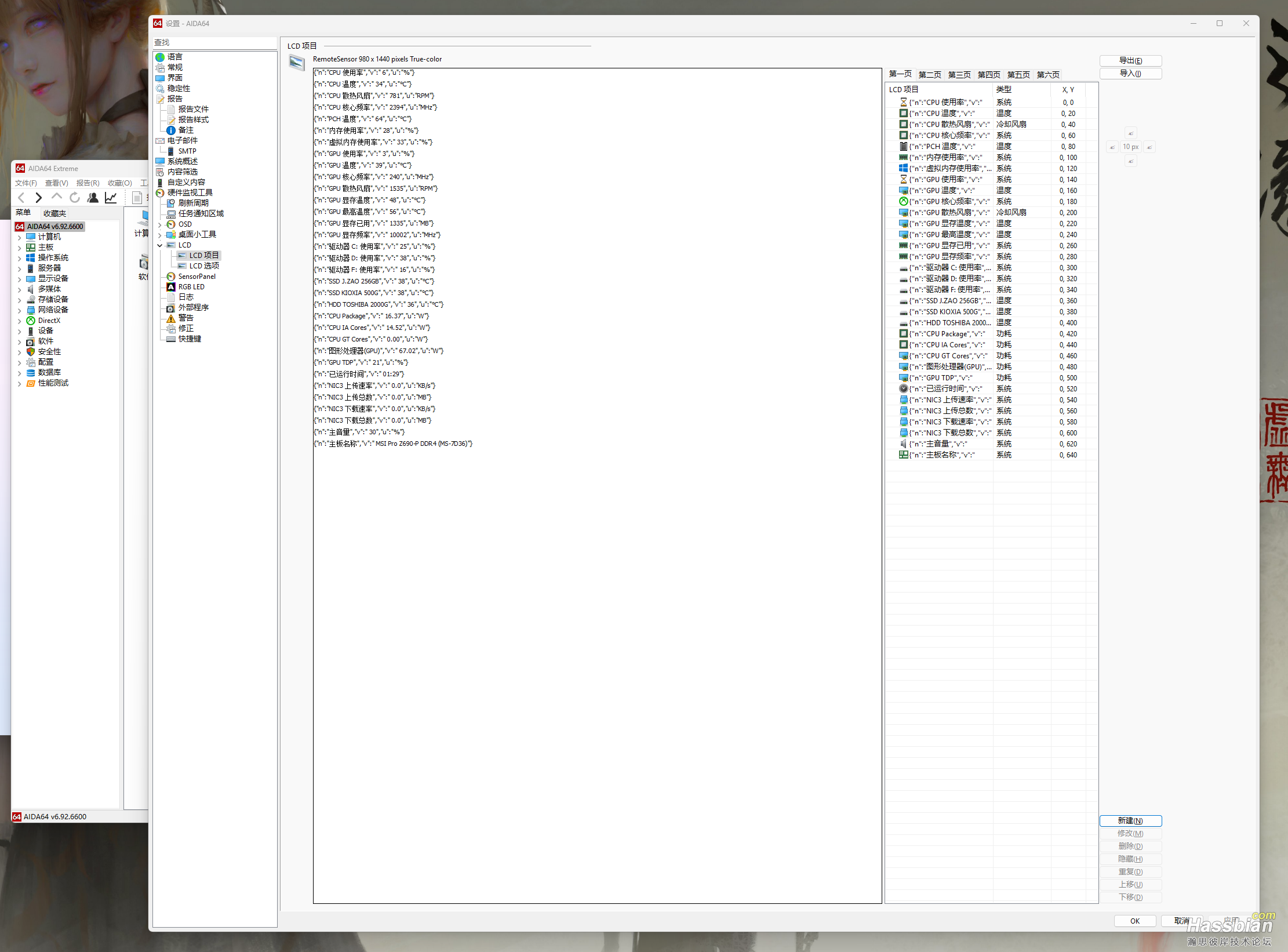
Task: Select 性能测试 icon in AIDA64 tree
Action: 31,383
